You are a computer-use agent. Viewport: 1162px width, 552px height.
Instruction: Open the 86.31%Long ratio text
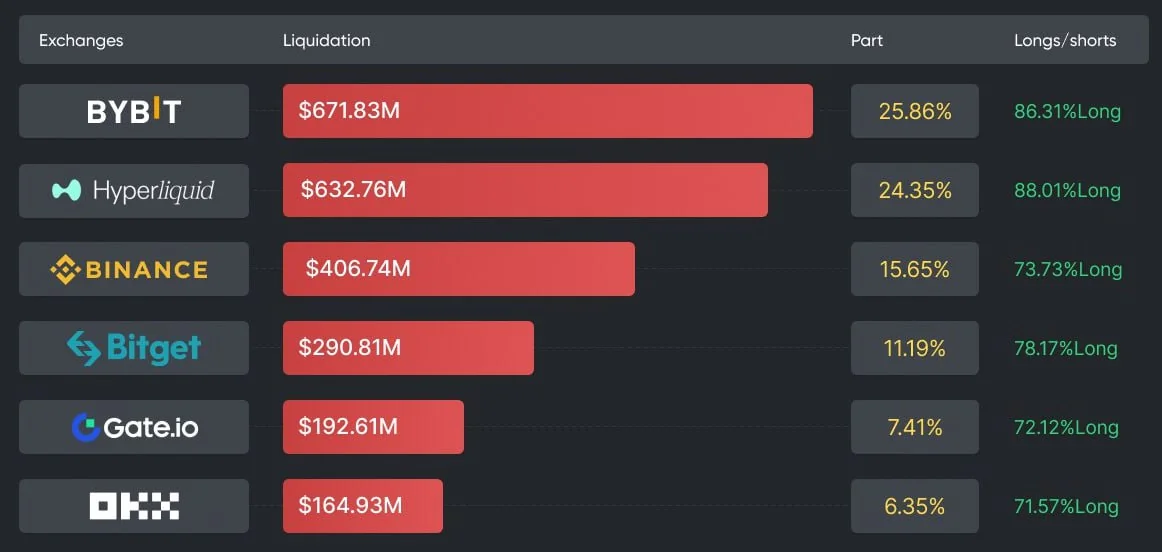coord(1067,112)
